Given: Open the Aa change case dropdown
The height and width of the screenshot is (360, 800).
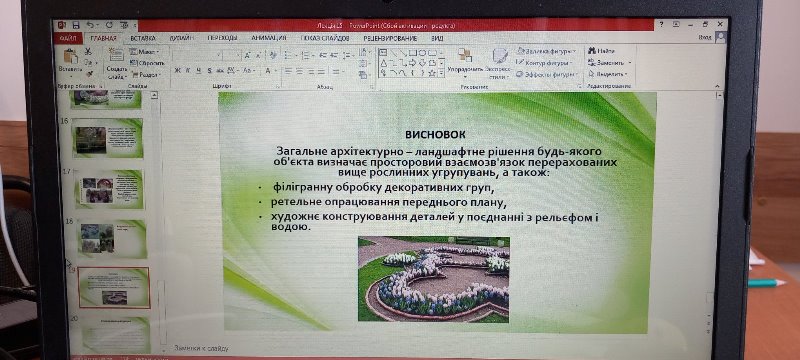Looking at the screenshot, I should [x=249, y=71].
